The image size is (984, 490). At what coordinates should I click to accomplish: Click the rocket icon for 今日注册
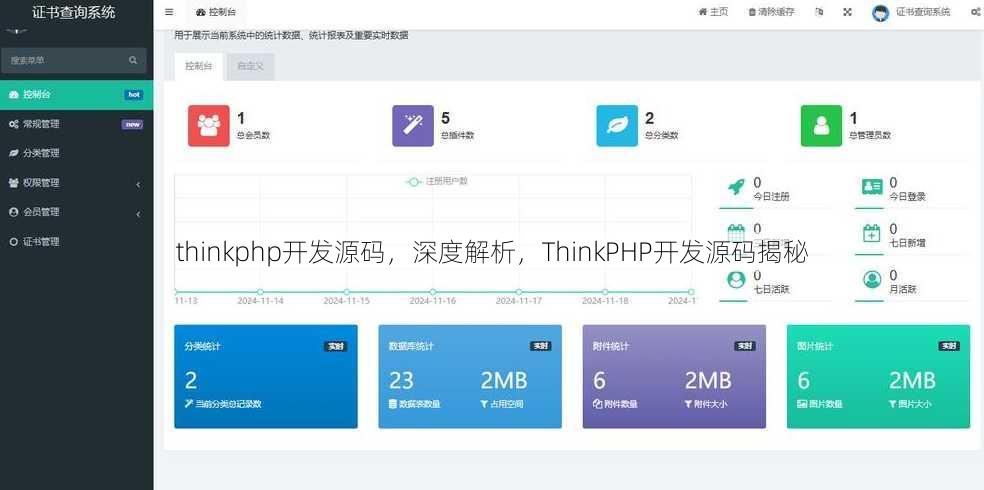click(x=736, y=186)
